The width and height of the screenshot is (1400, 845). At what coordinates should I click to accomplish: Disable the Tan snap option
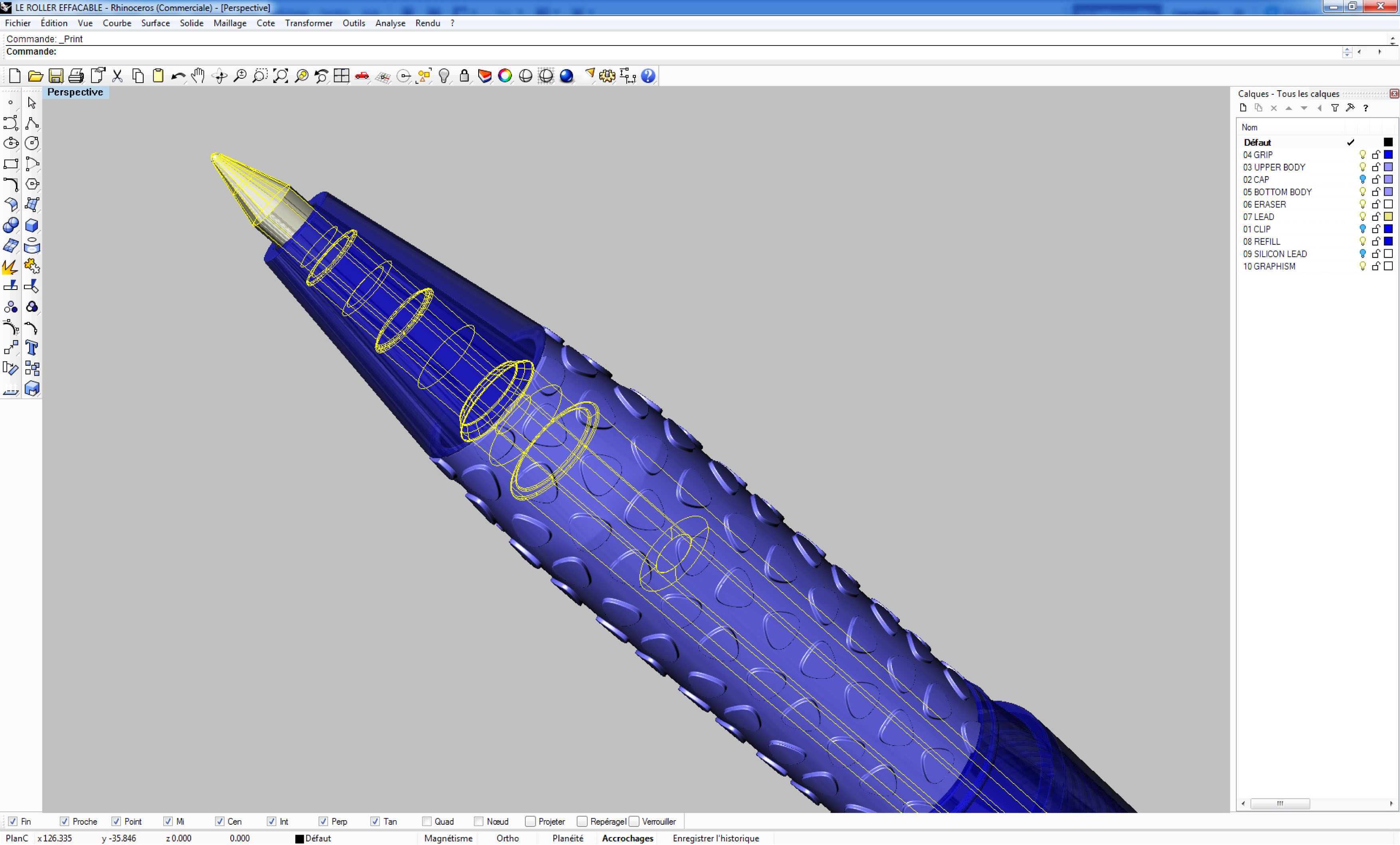375,821
